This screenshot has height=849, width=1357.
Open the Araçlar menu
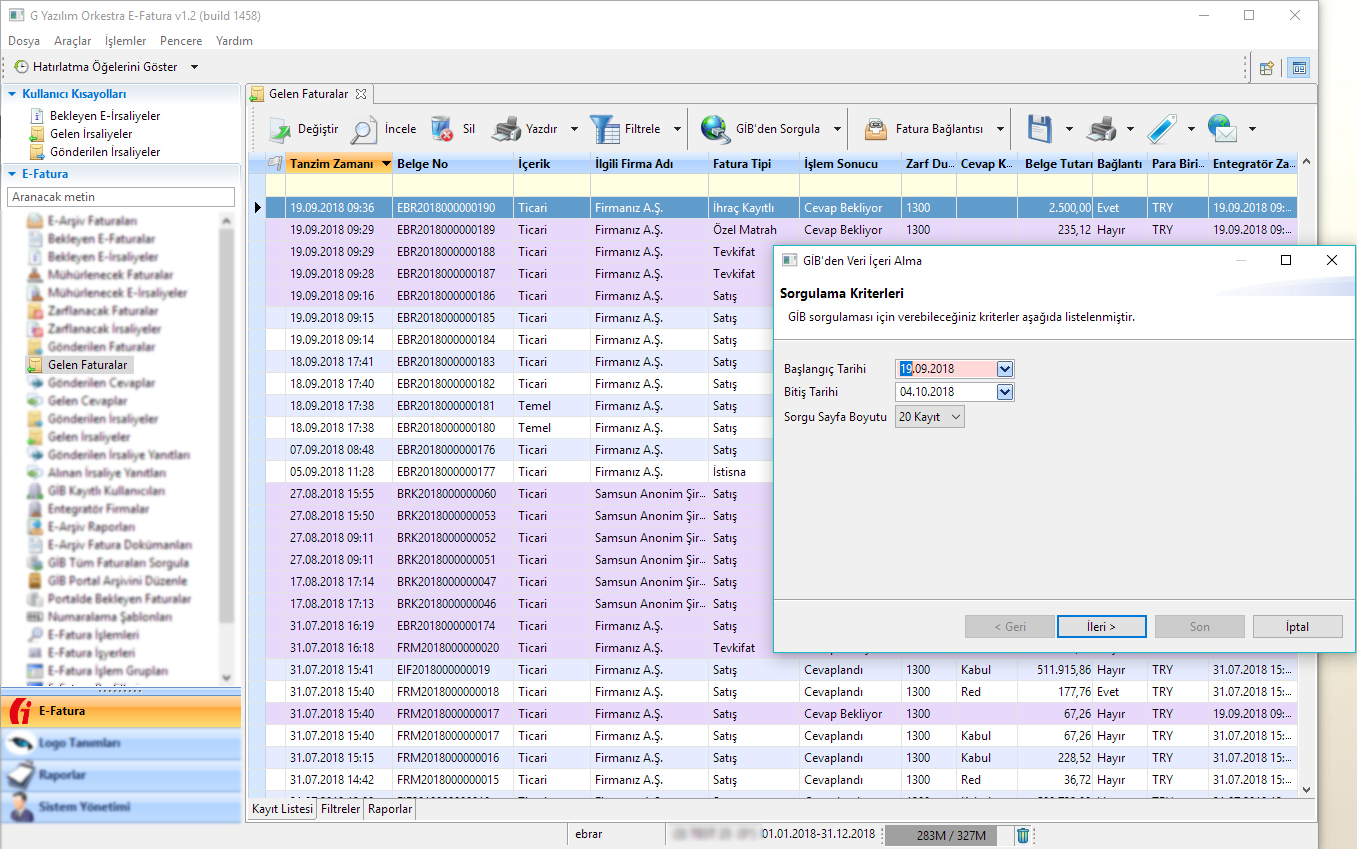[72, 41]
